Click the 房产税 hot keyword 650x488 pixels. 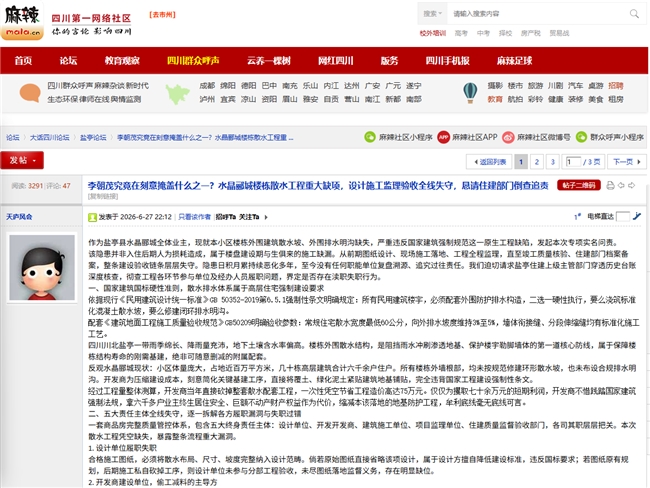(x=531, y=33)
